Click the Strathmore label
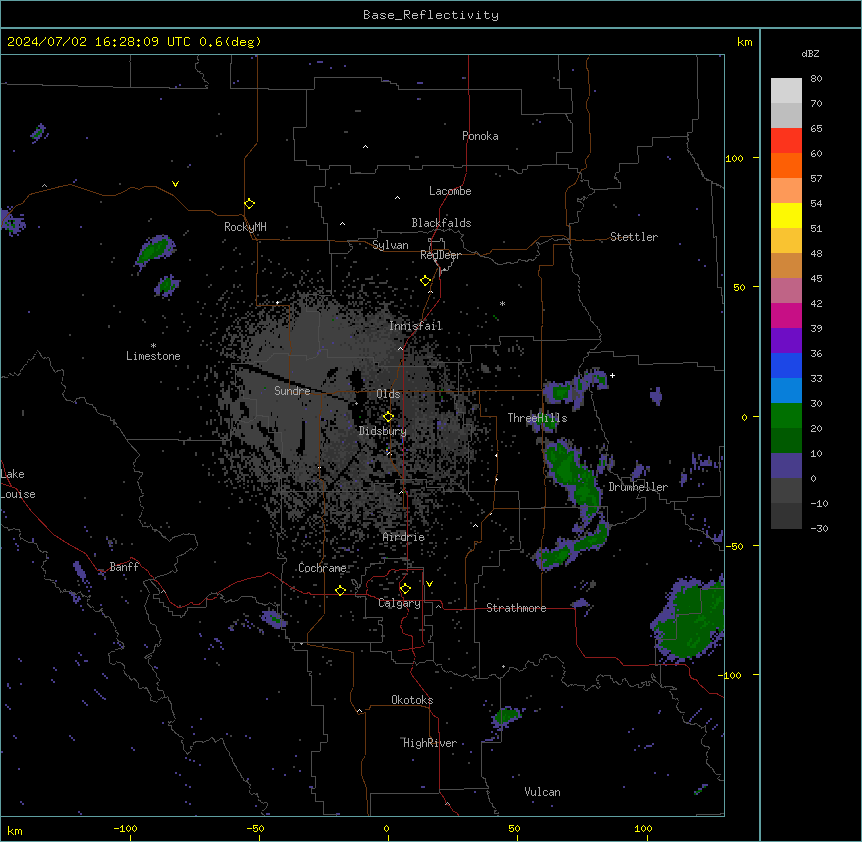 (516, 608)
